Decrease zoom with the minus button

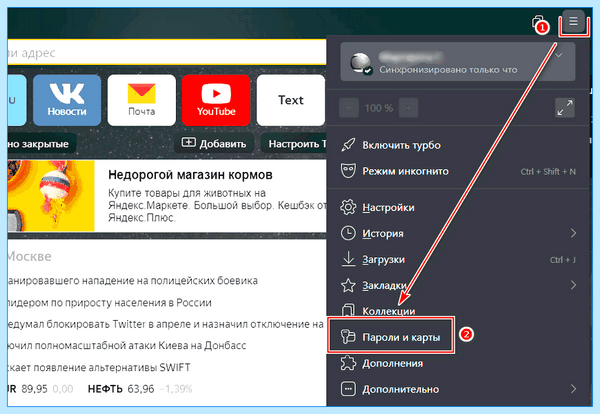tap(349, 108)
